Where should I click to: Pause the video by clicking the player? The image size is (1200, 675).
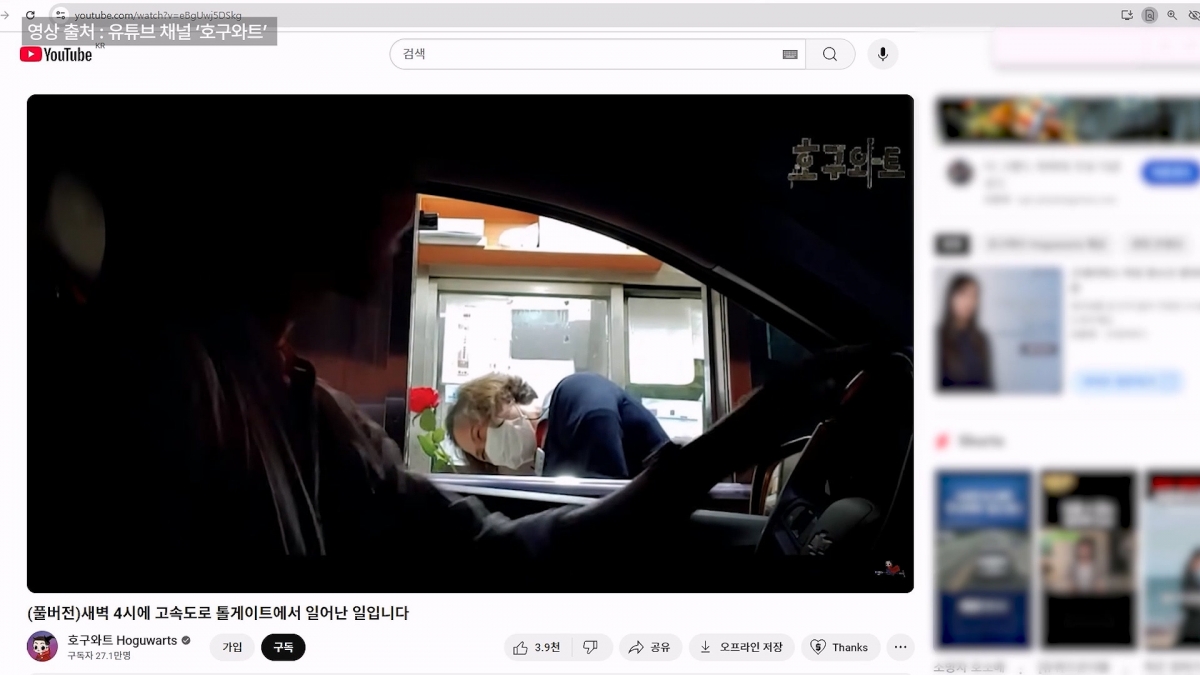pyautogui.click(x=470, y=343)
